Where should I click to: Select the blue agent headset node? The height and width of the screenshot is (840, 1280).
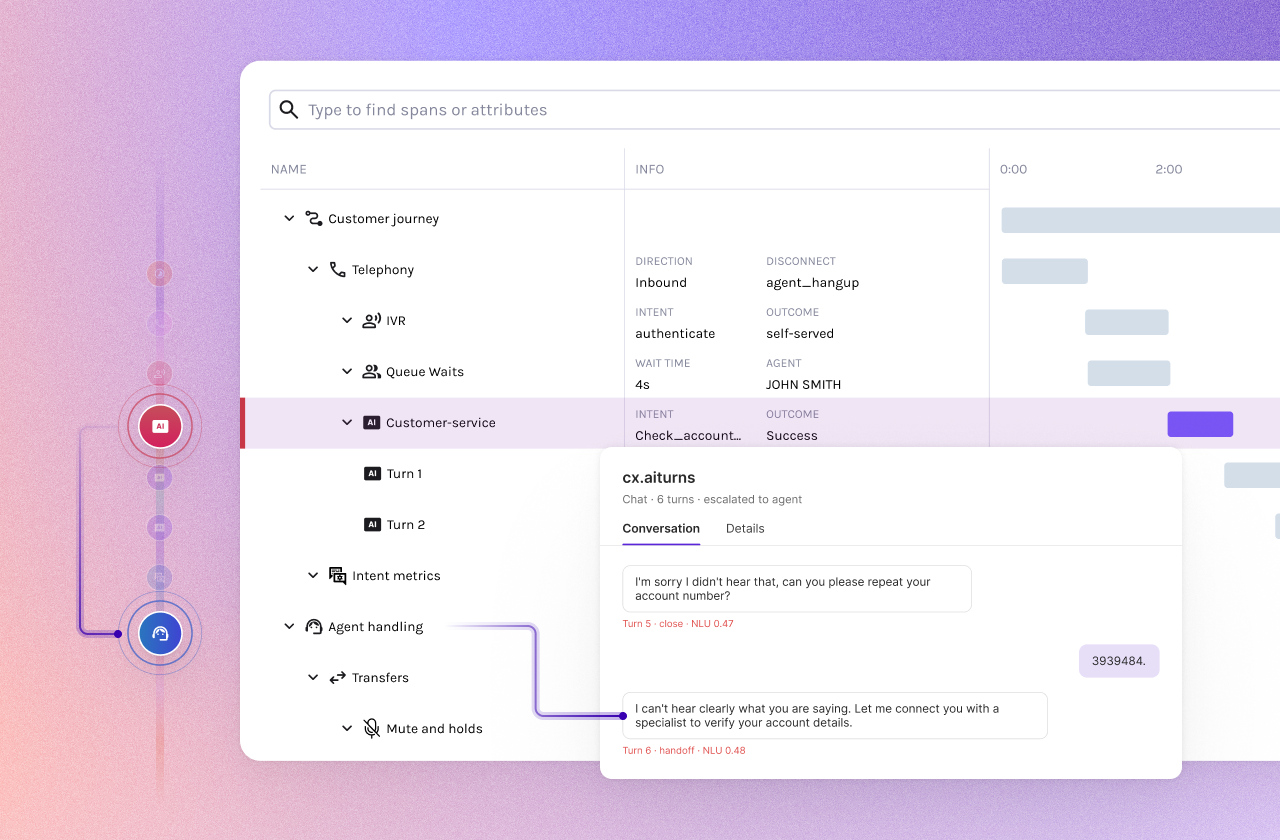pos(160,634)
